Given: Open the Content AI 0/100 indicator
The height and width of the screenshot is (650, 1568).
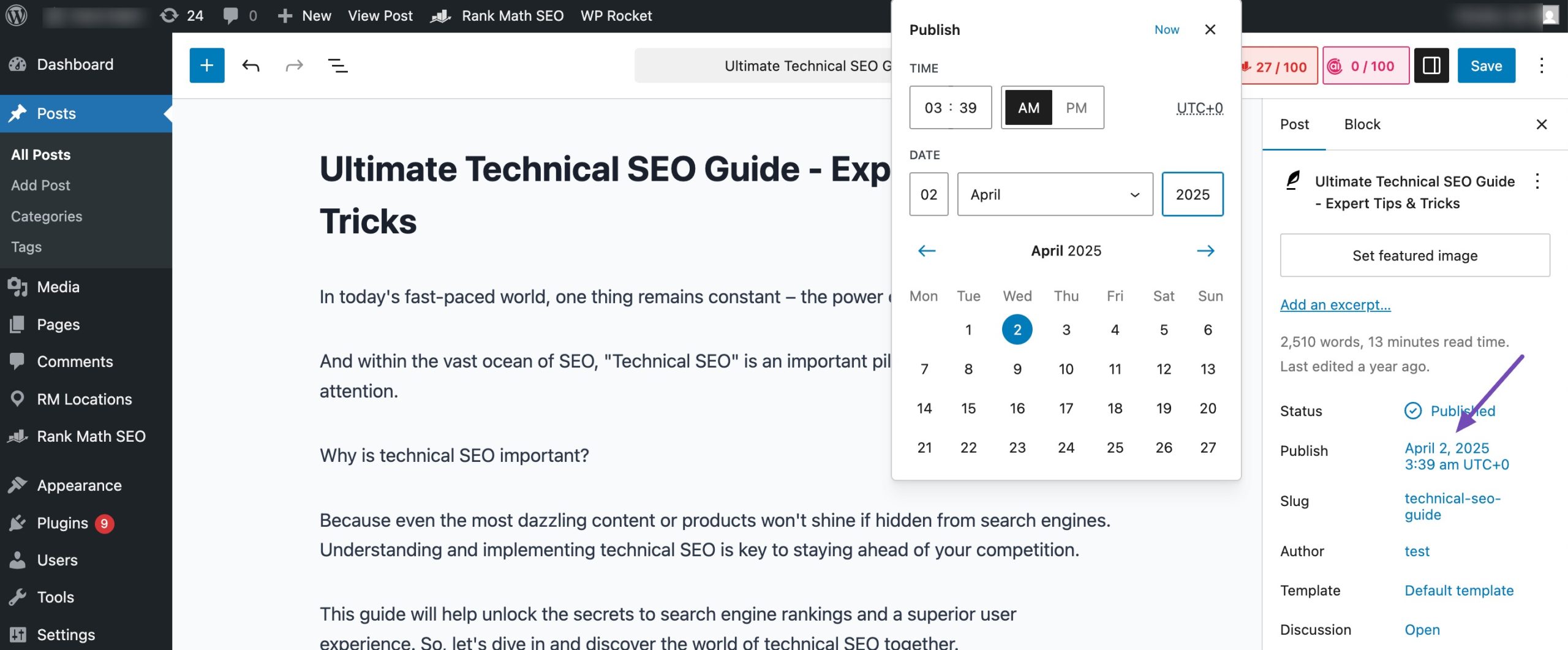Looking at the screenshot, I should 1365,66.
